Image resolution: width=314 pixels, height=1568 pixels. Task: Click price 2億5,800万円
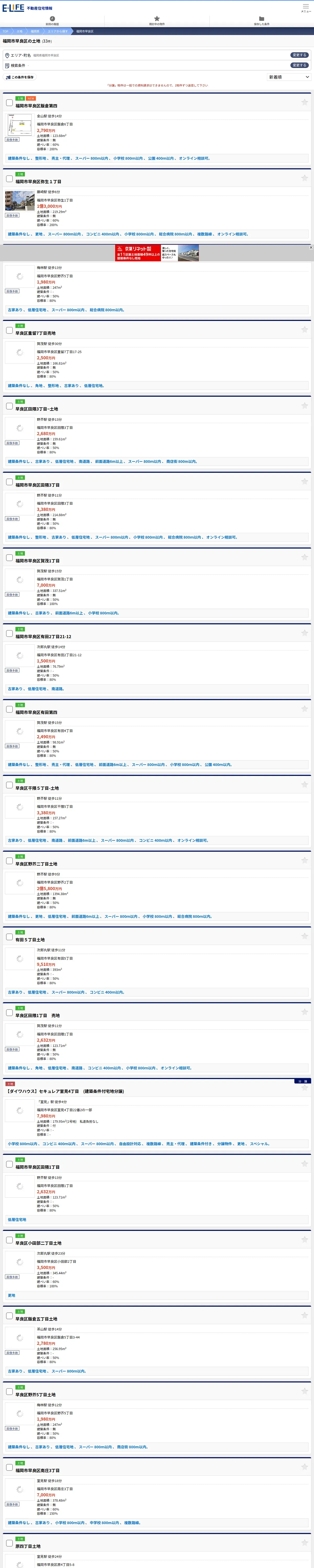(49, 889)
